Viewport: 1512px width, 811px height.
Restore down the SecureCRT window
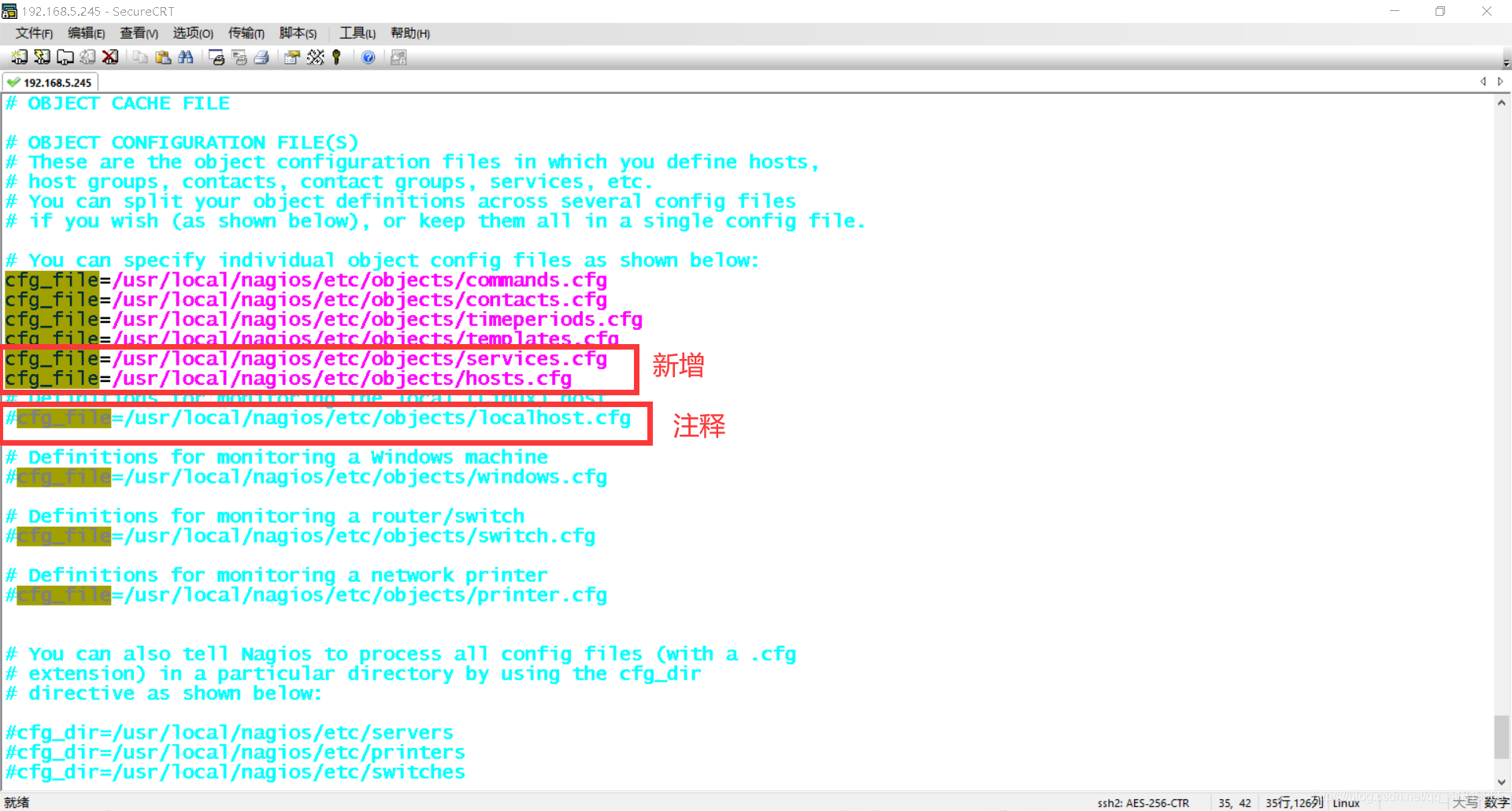click(x=1440, y=11)
